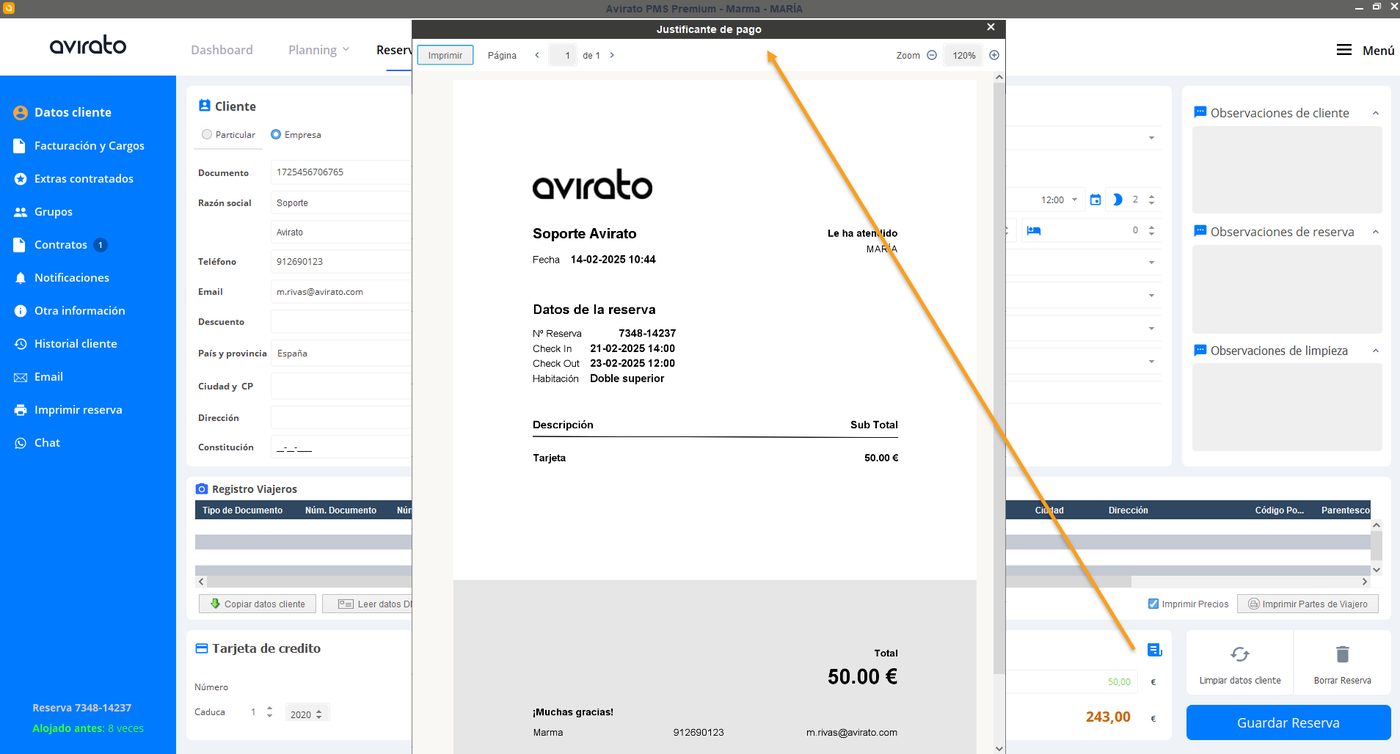Click the Caduca month stepper showing 1

[x=269, y=712]
